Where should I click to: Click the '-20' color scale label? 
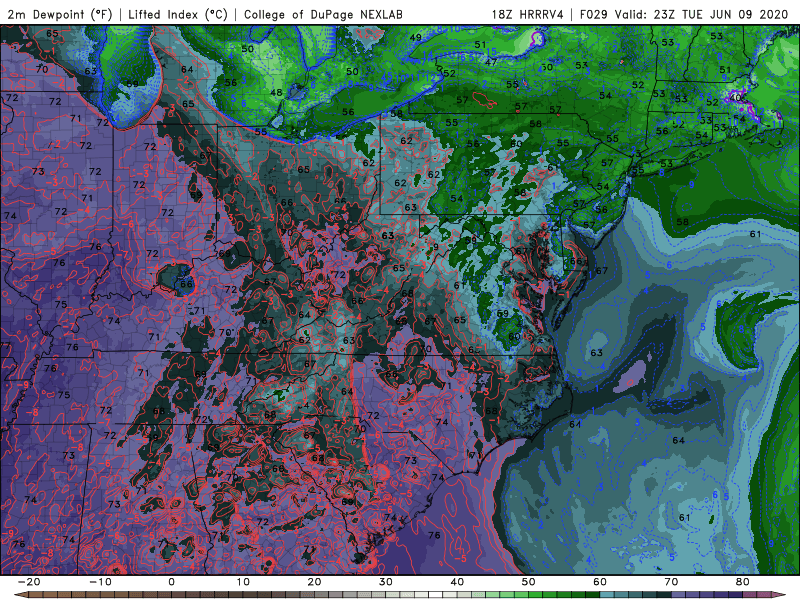point(29,582)
